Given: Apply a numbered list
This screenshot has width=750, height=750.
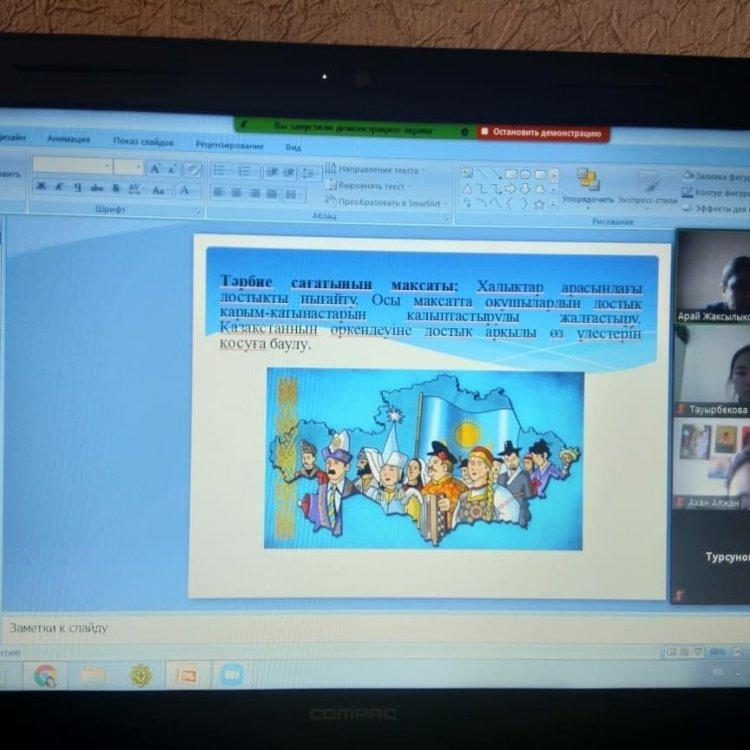Looking at the screenshot, I should (247, 171).
